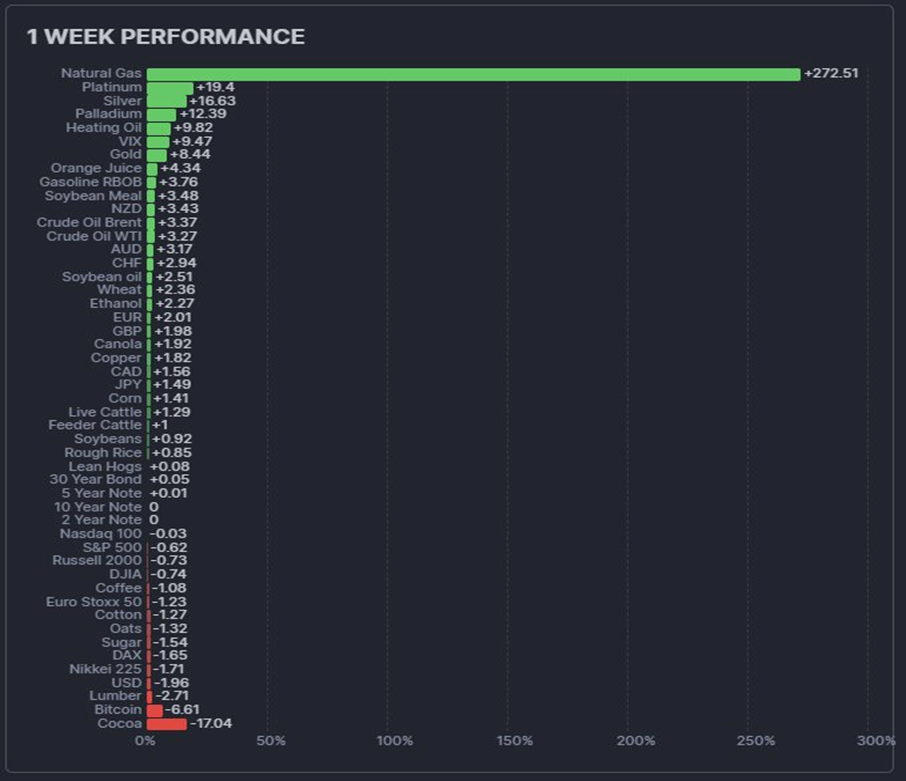Image resolution: width=906 pixels, height=781 pixels.
Task: Select the Gold bar
Action: [x=156, y=155]
